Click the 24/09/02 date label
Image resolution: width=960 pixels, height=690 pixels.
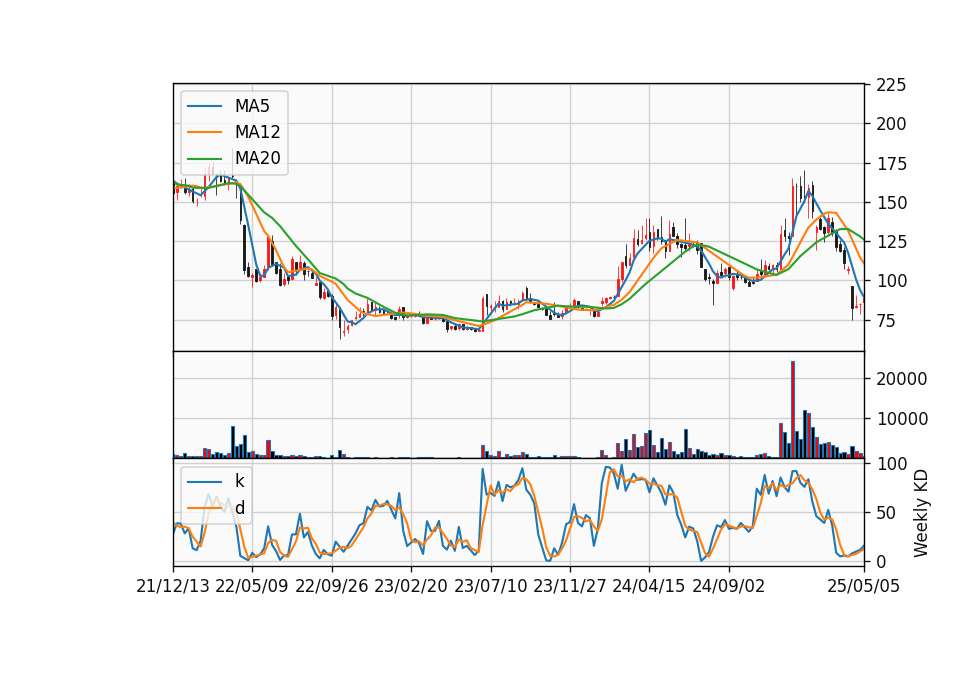click(729, 586)
